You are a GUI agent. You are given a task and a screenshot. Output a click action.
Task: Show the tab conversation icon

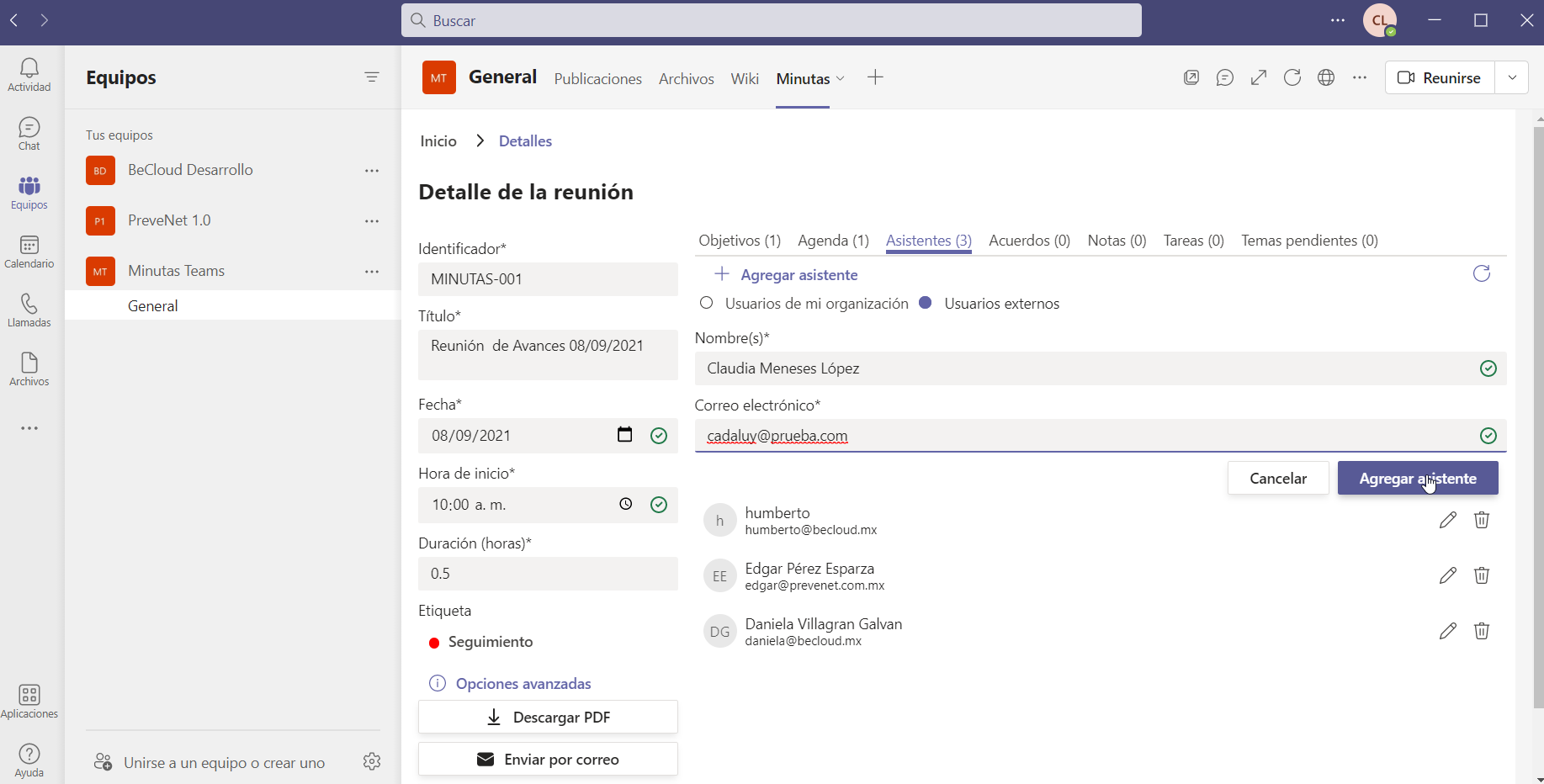point(1225,77)
